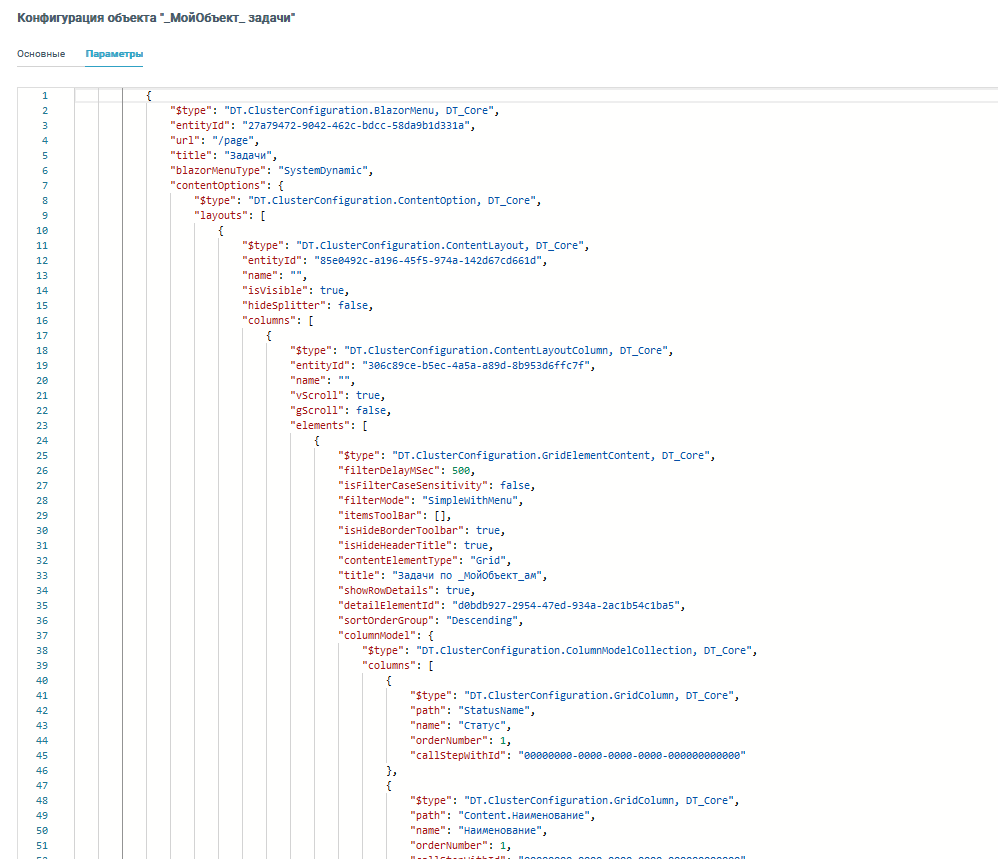The width and height of the screenshot is (998, 859).
Task: Click line number 1 in the gutter
Action: (45, 96)
